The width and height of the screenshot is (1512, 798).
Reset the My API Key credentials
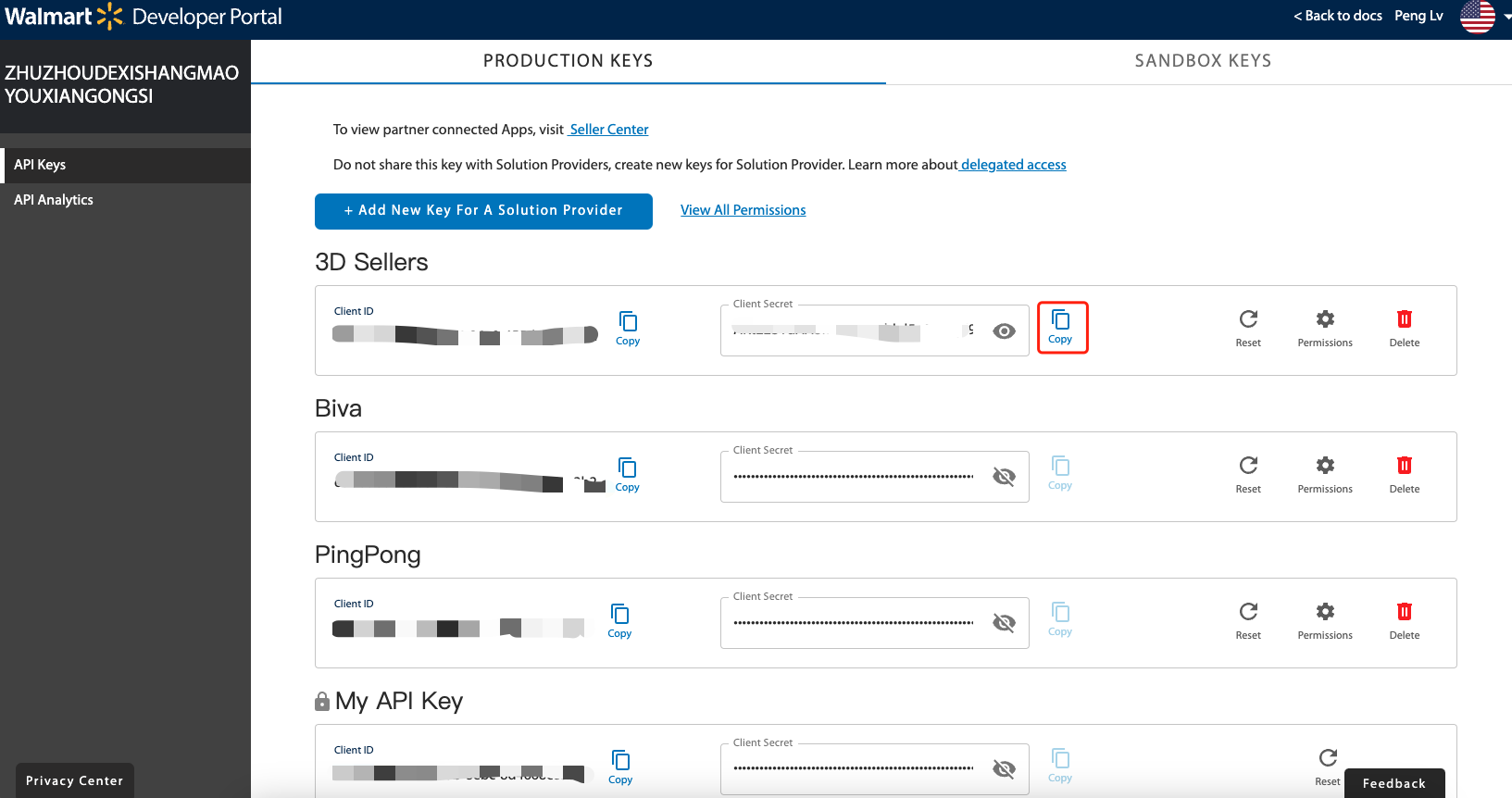(x=1328, y=767)
